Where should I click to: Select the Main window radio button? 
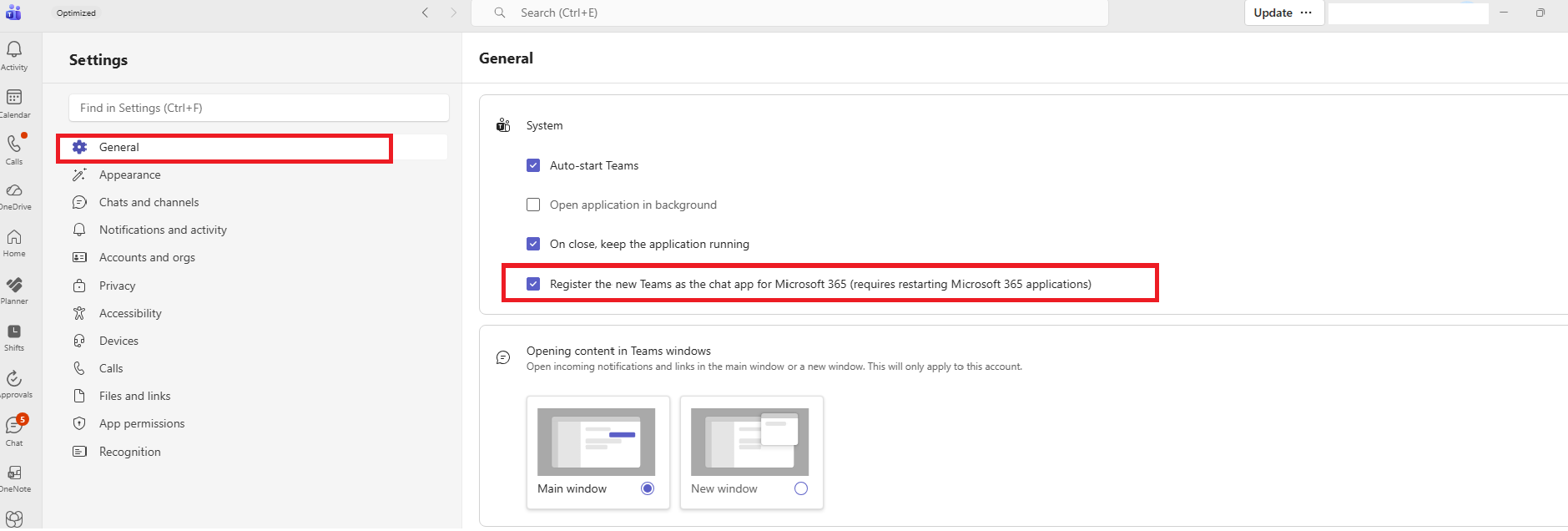point(648,488)
